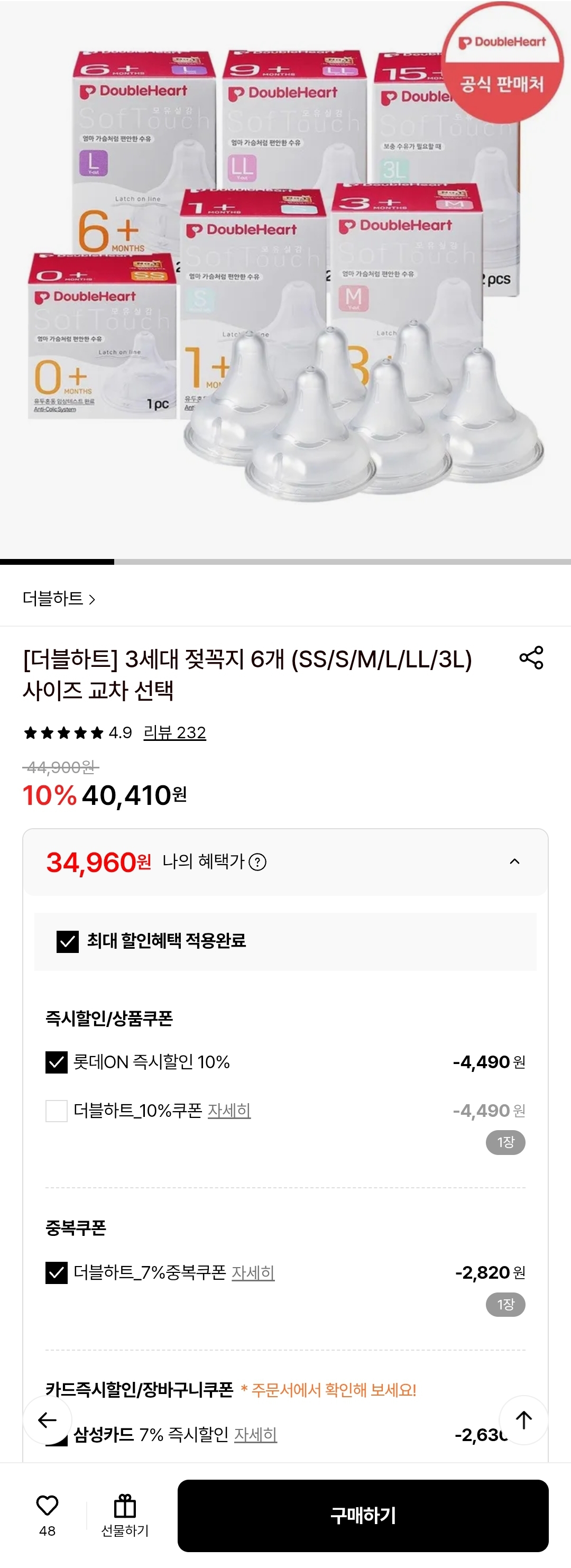Click the back arrow at bottom left
The image size is (571, 1568).
(48, 1420)
